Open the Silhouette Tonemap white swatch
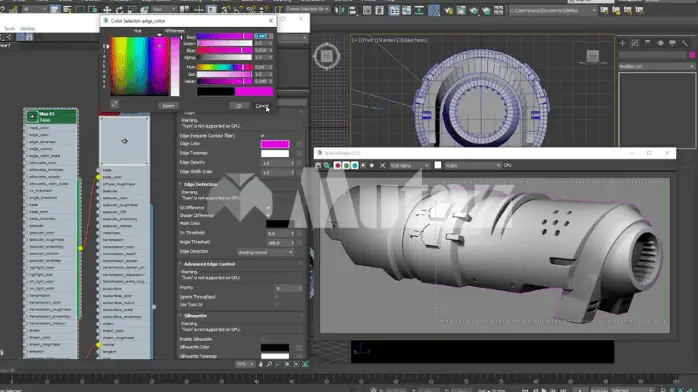The image size is (698, 392). tap(275, 356)
